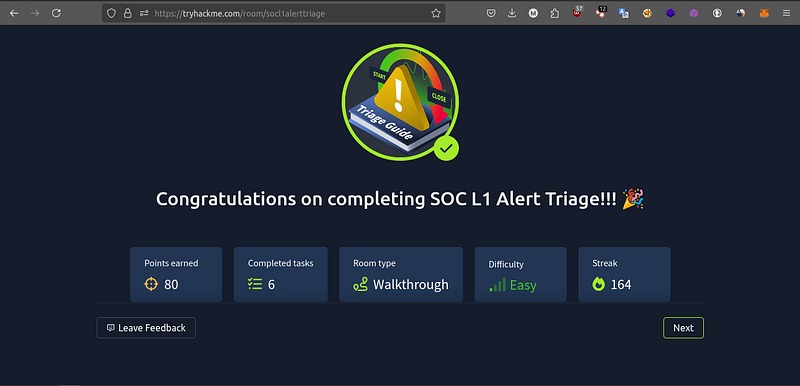This screenshot has width=800, height=386.
Task: Open the round M account icon
Action: click(533, 14)
